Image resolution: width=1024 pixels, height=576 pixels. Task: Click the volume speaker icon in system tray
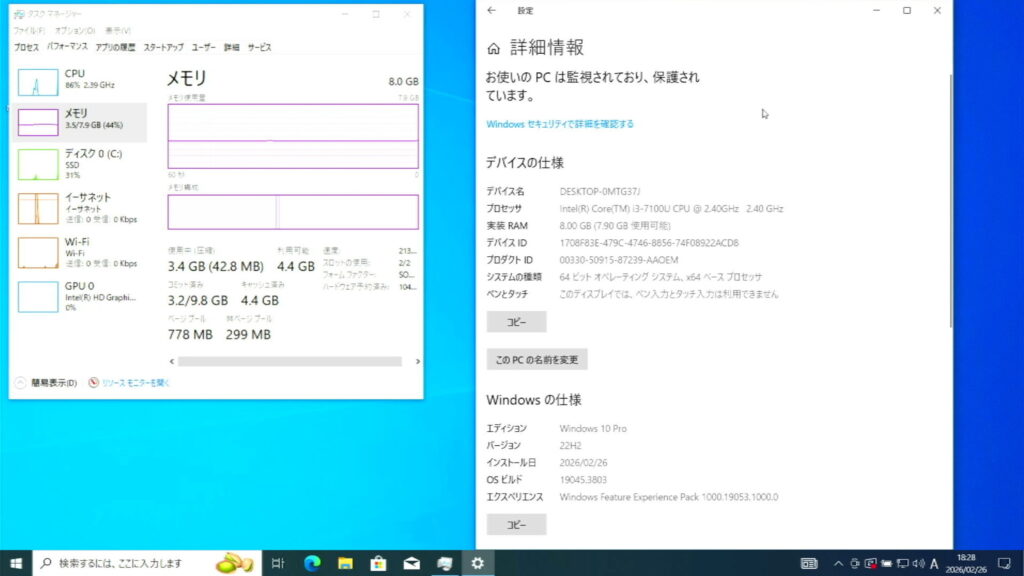point(918,563)
